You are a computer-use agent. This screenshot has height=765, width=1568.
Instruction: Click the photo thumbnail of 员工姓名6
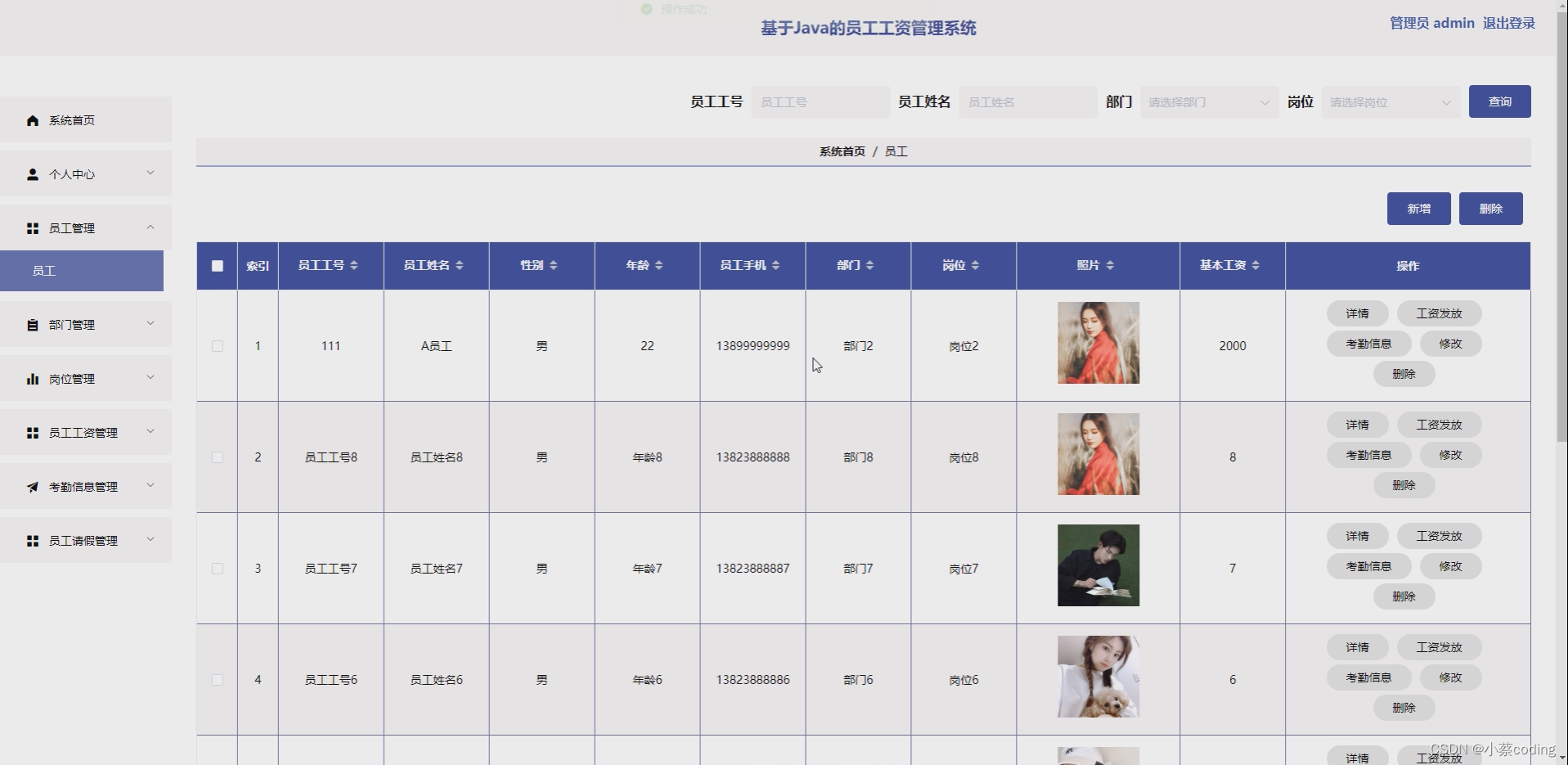pos(1098,677)
